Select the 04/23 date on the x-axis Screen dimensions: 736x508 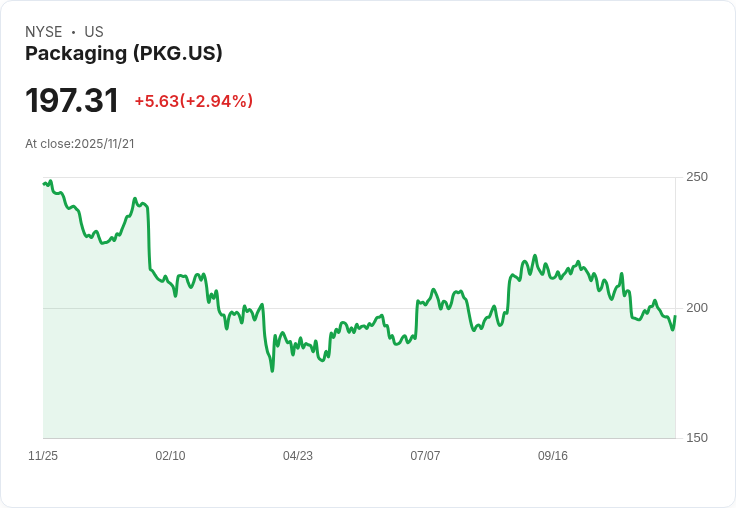click(x=298, y=456)
